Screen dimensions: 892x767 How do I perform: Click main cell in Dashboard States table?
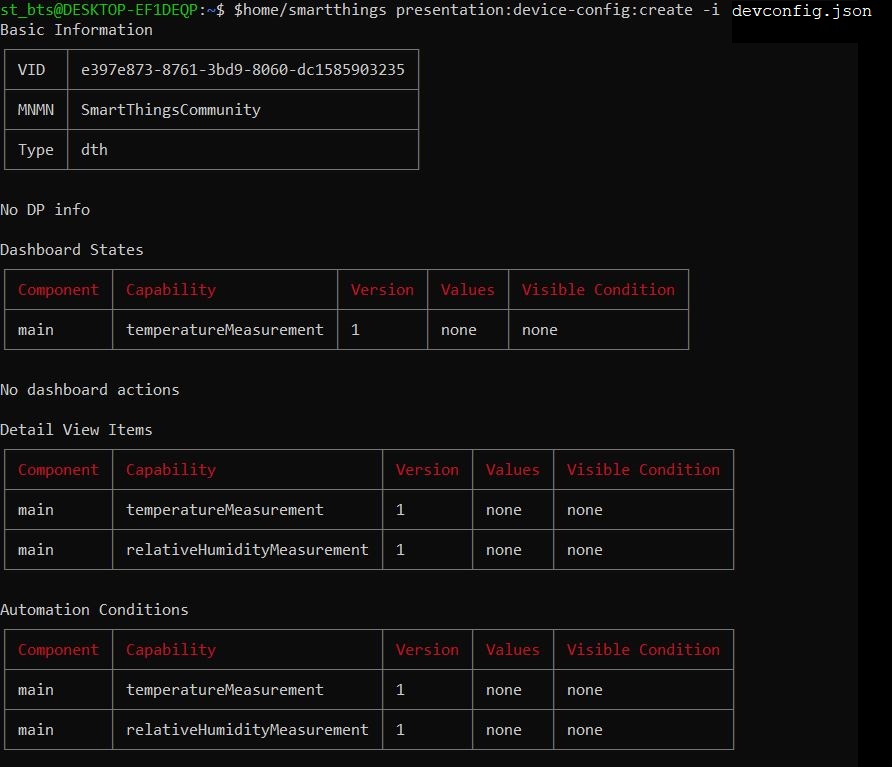[36, 329]
